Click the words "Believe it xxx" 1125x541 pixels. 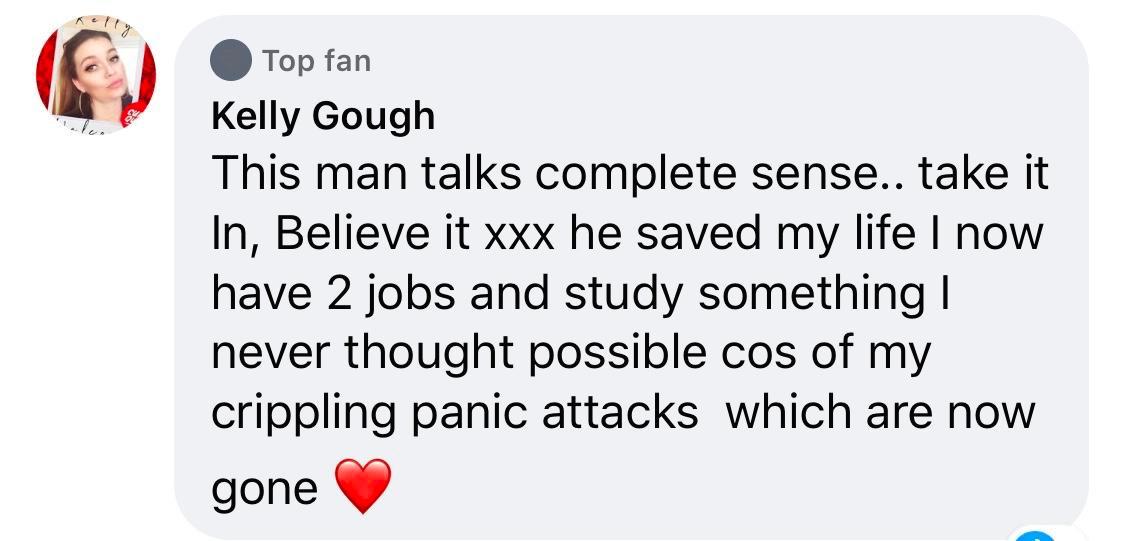414,236
